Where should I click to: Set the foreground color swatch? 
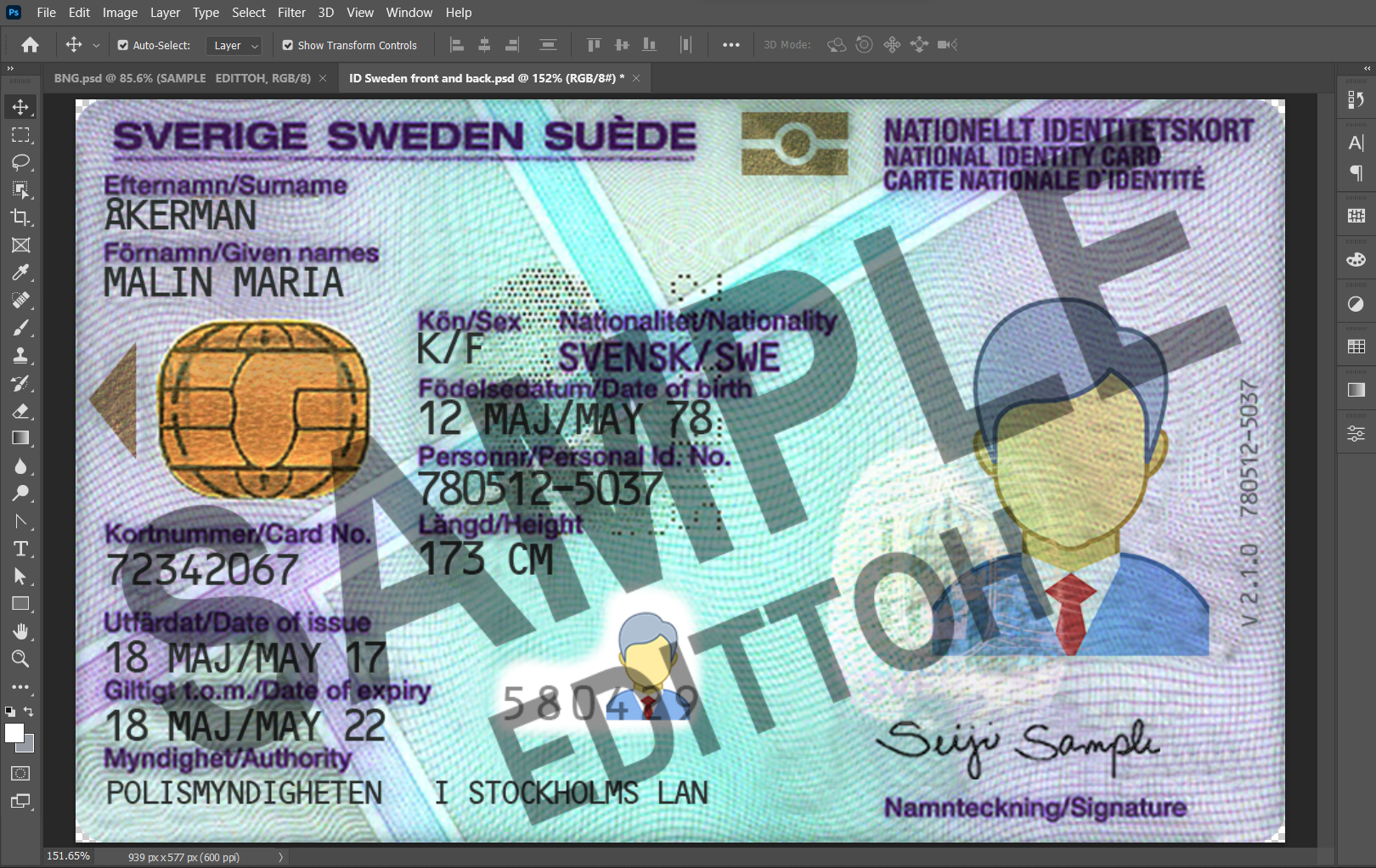(14, 733)
